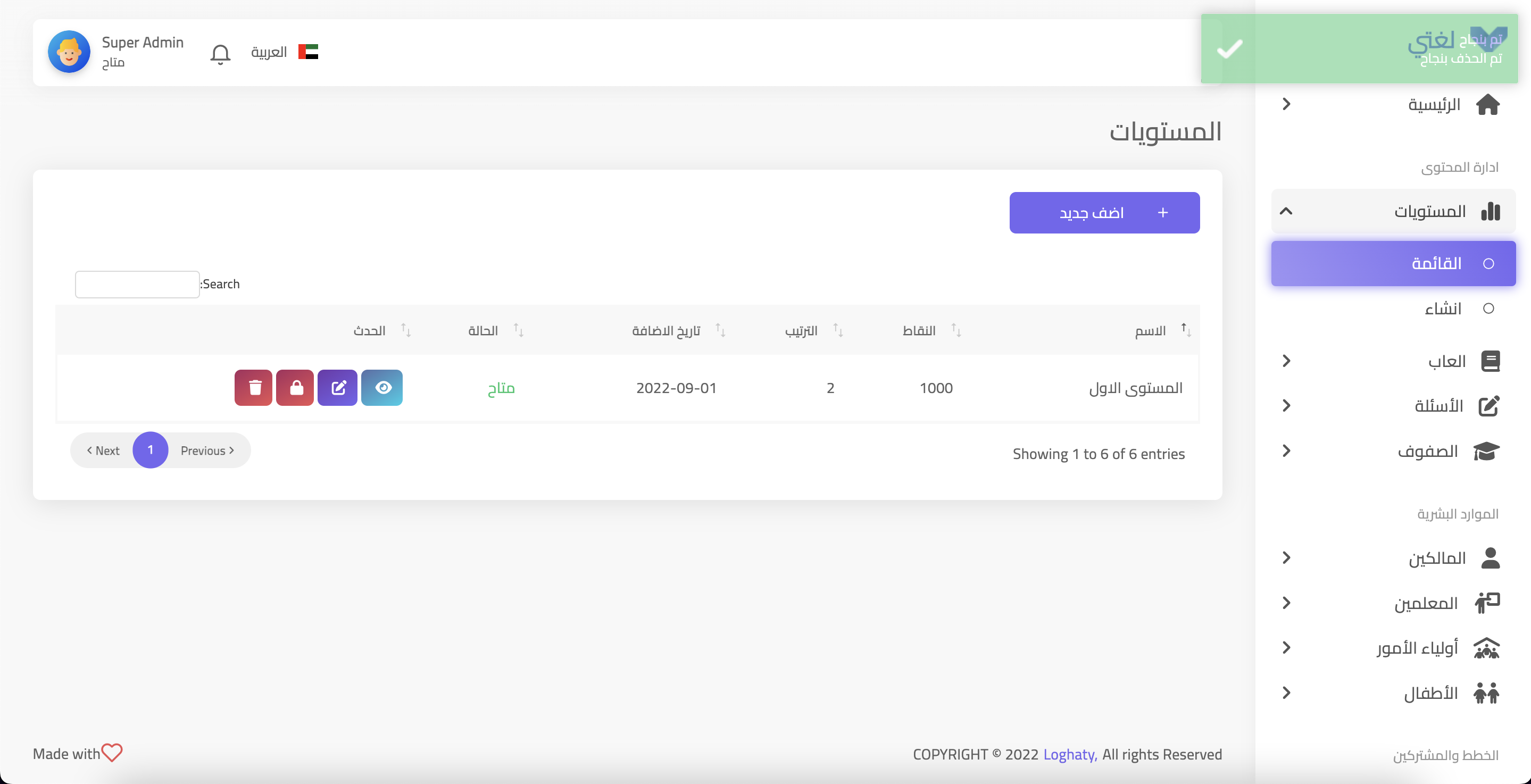1531x784 pixels.
Task: Click the Search input field
Action: pyautogui.click(x=137, y=284)
